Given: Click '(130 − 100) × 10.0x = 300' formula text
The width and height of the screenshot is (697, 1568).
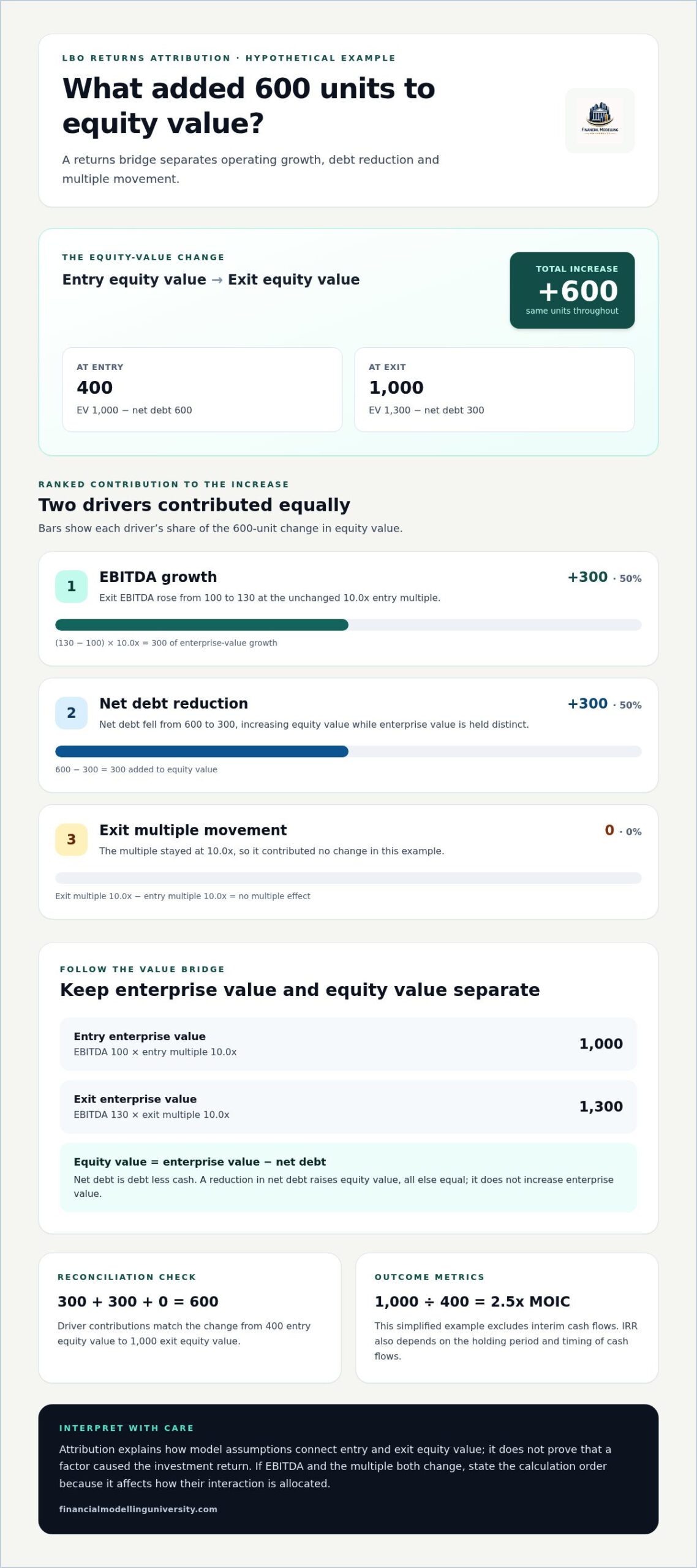Looking at the screenshot, I should (166, 643).
